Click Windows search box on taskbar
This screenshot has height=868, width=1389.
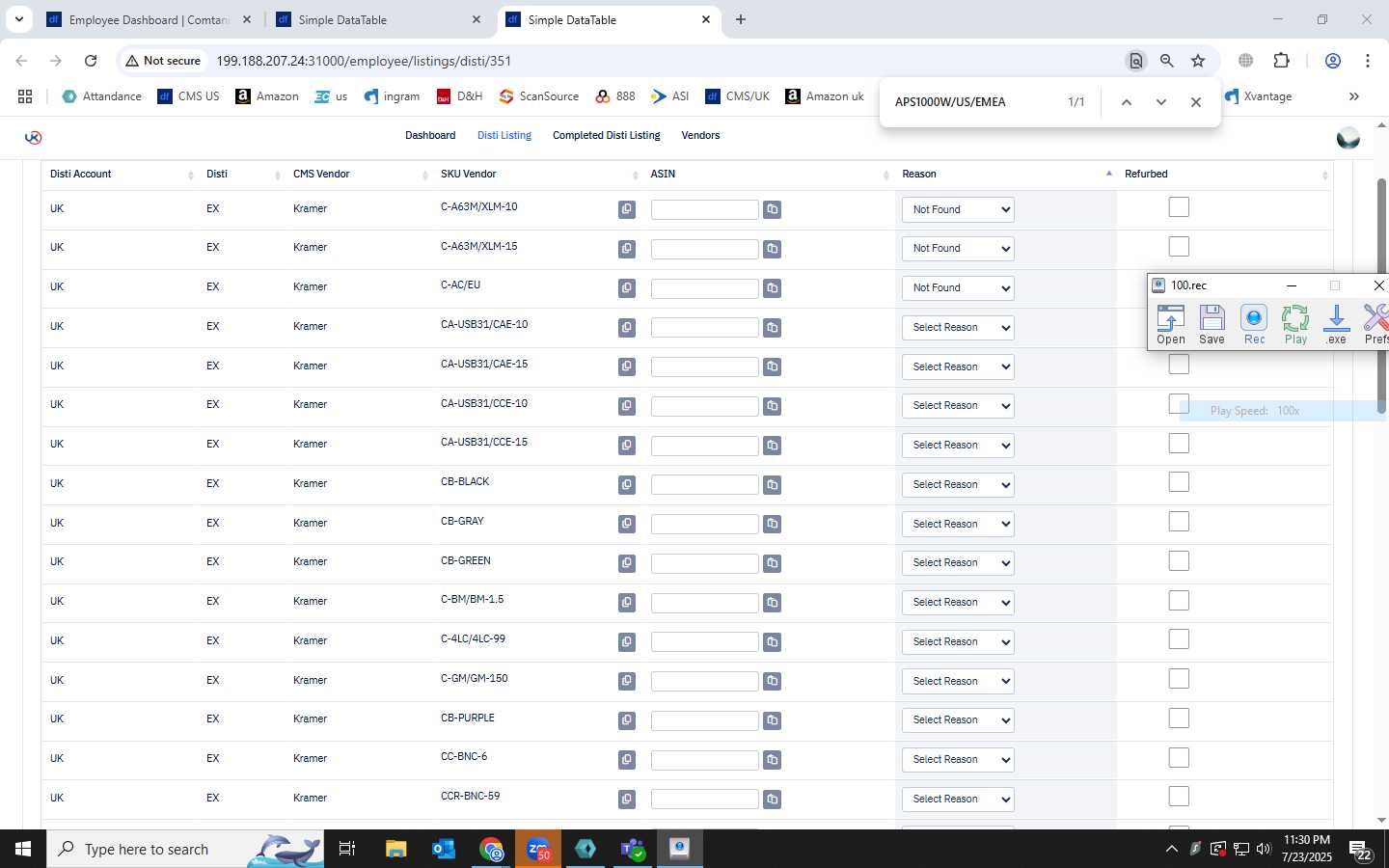(185, 849)
